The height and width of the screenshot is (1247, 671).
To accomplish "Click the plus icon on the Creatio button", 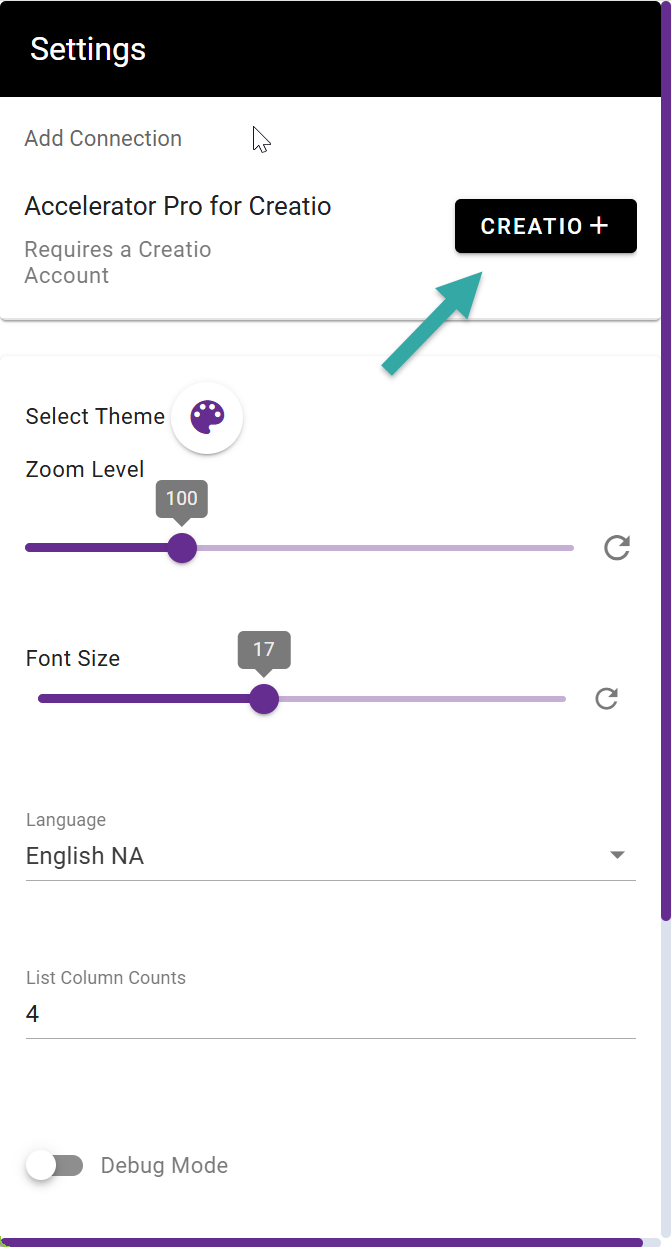I will click(x=599, y=226).
